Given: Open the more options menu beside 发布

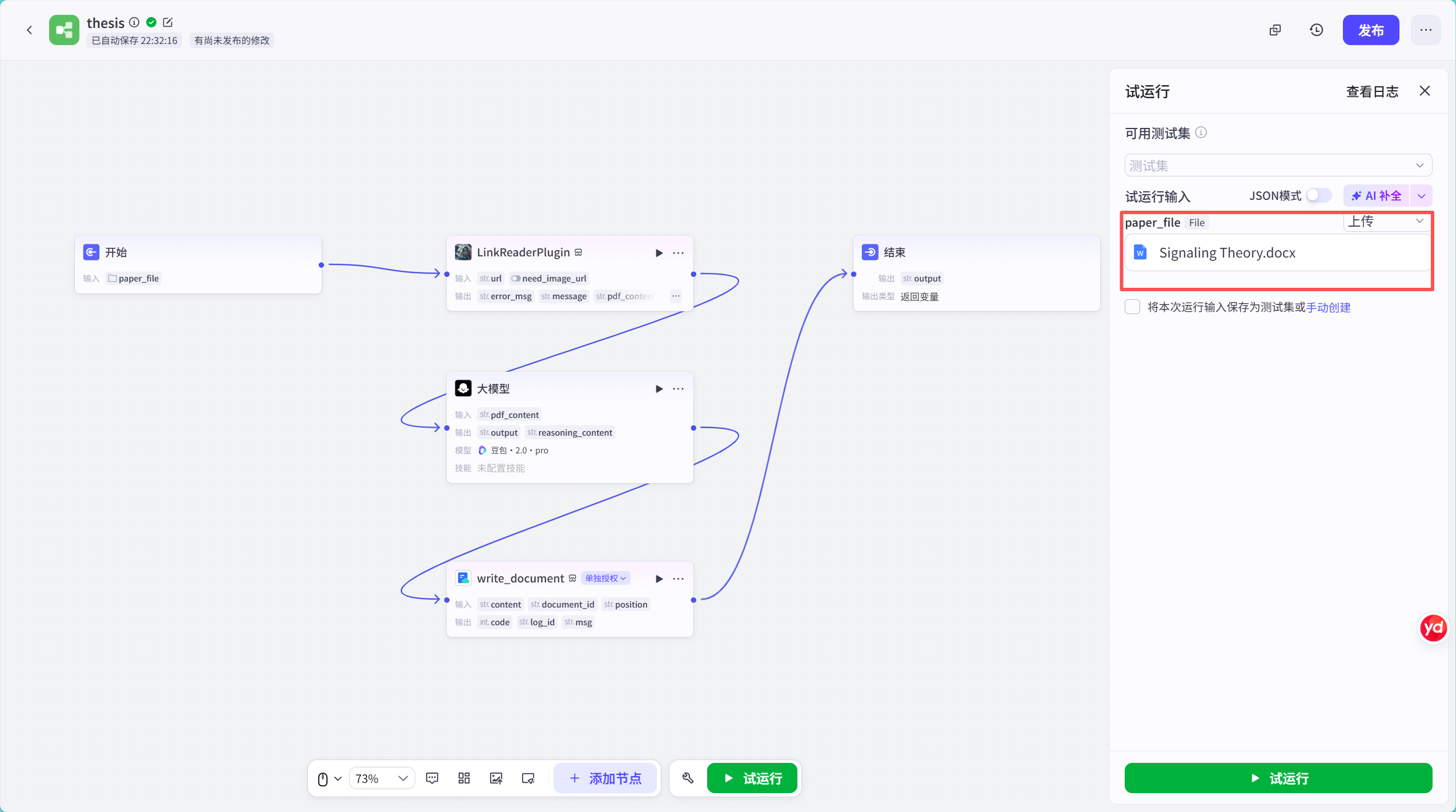Looking at the screenshot, I should (1425, 30).
